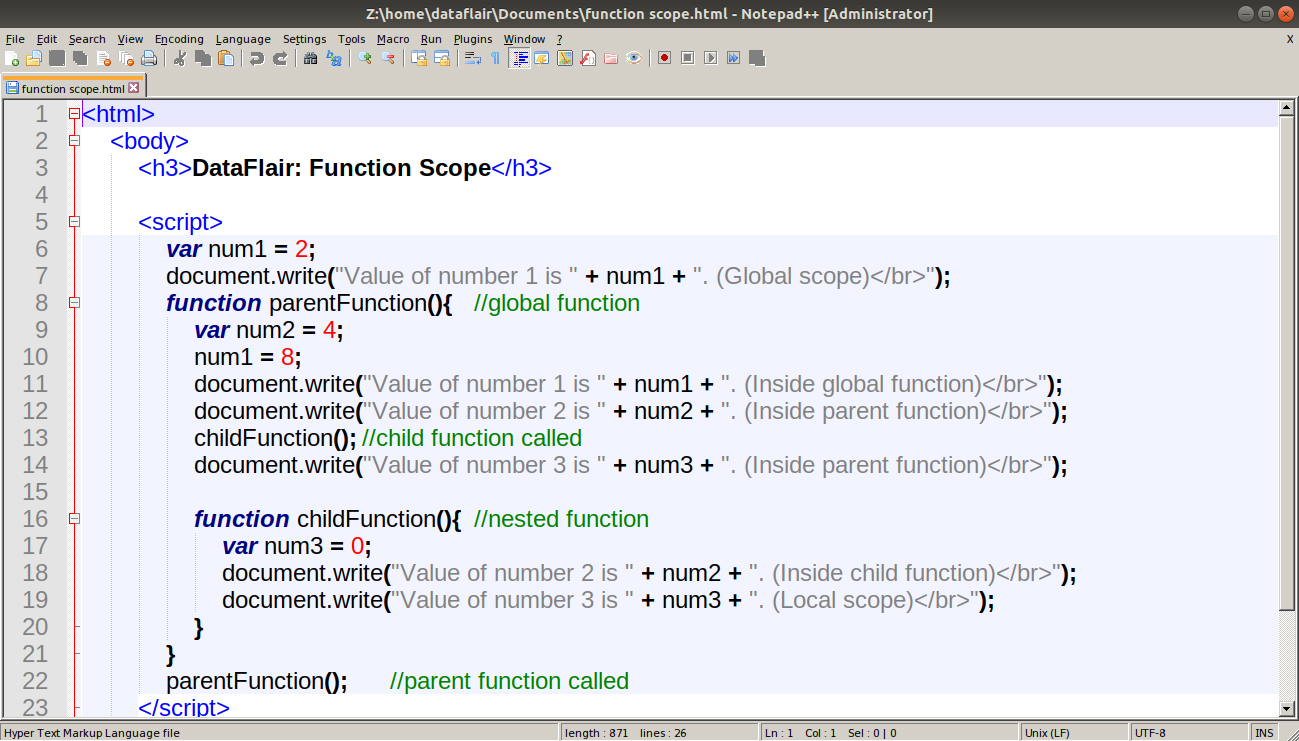The width and height of the screenshot is (1299, 741).
Task: Close the function scope.html tab
Action: click(134, 88)
